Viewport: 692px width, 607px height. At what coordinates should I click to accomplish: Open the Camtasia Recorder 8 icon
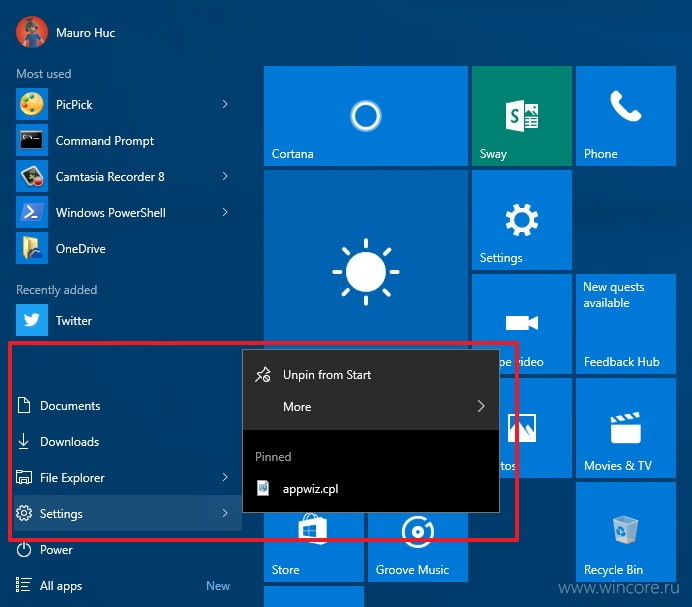[x=32, y=176]
